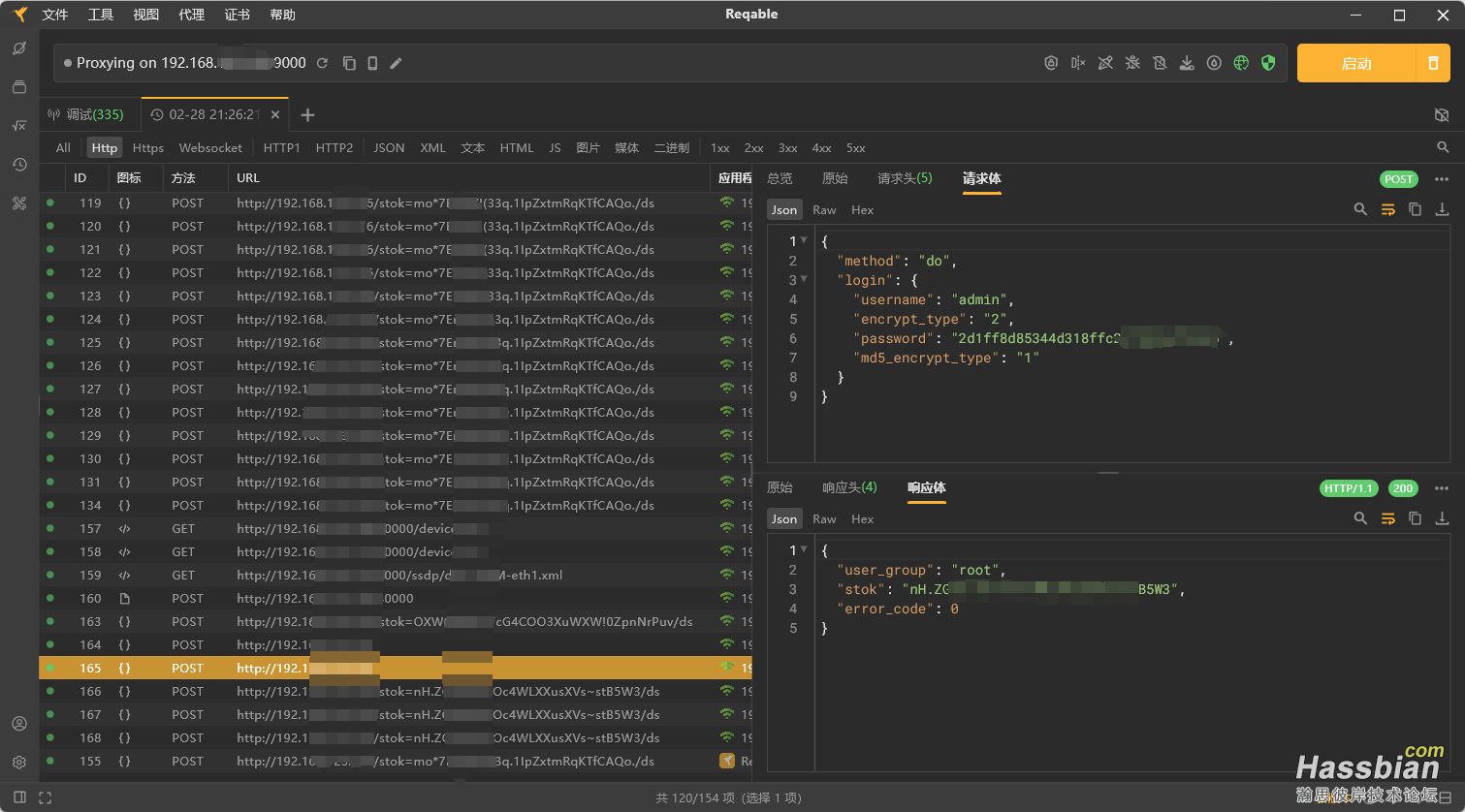Click the mobile device icon next to proxy address
Viewport: 1465px width, 812px height.
372,63
